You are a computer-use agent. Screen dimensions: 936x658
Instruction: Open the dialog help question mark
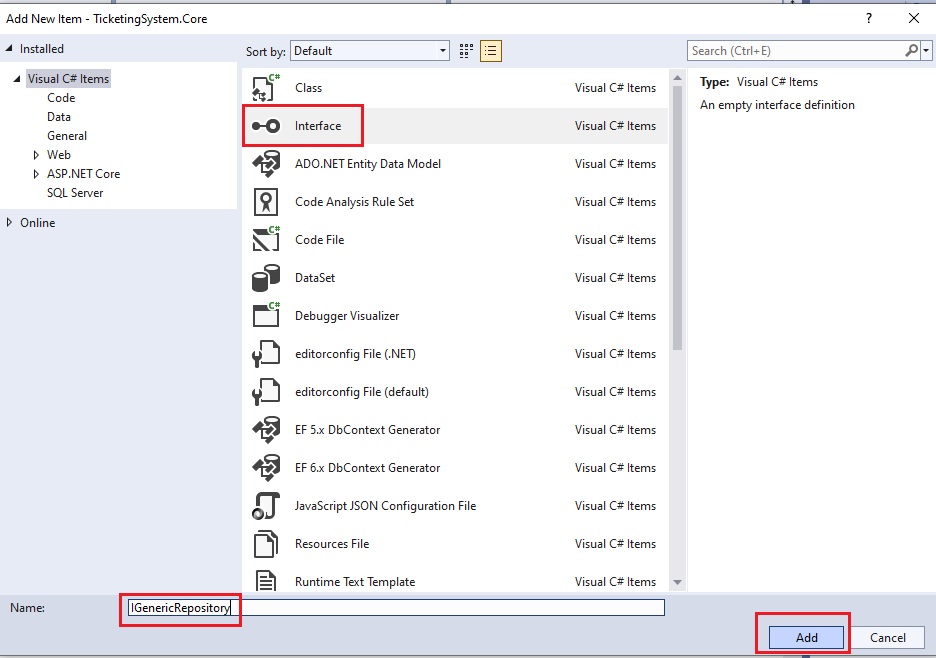[x=869, y=19]
